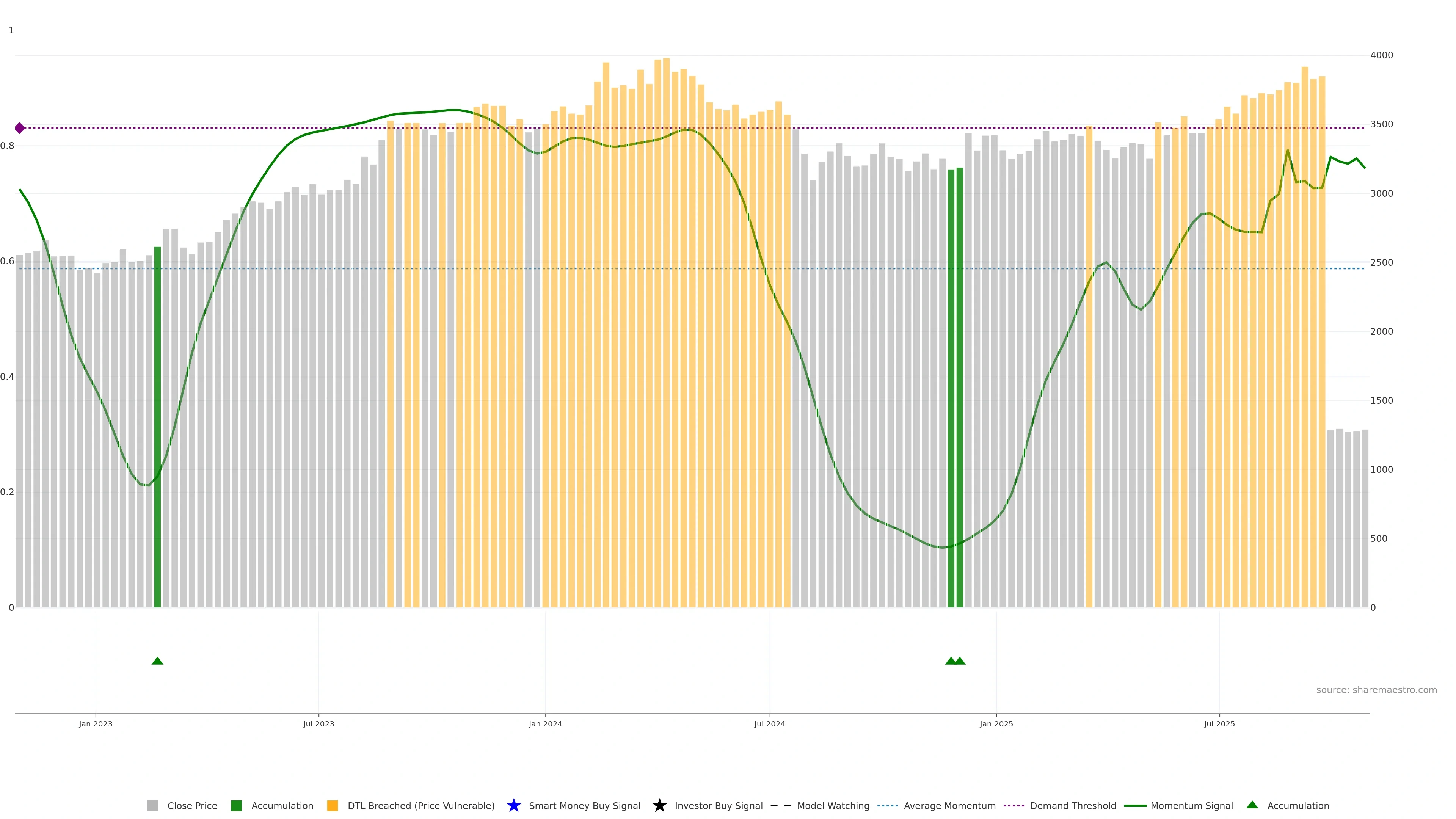
Task: Click the dashed Model Watching legend icon
Action: (781, 805)
